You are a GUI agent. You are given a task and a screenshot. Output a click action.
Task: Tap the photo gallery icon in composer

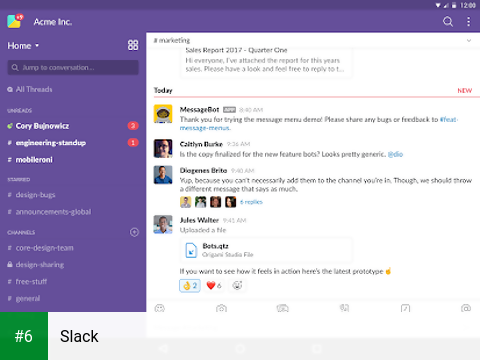tap(283, 308)
